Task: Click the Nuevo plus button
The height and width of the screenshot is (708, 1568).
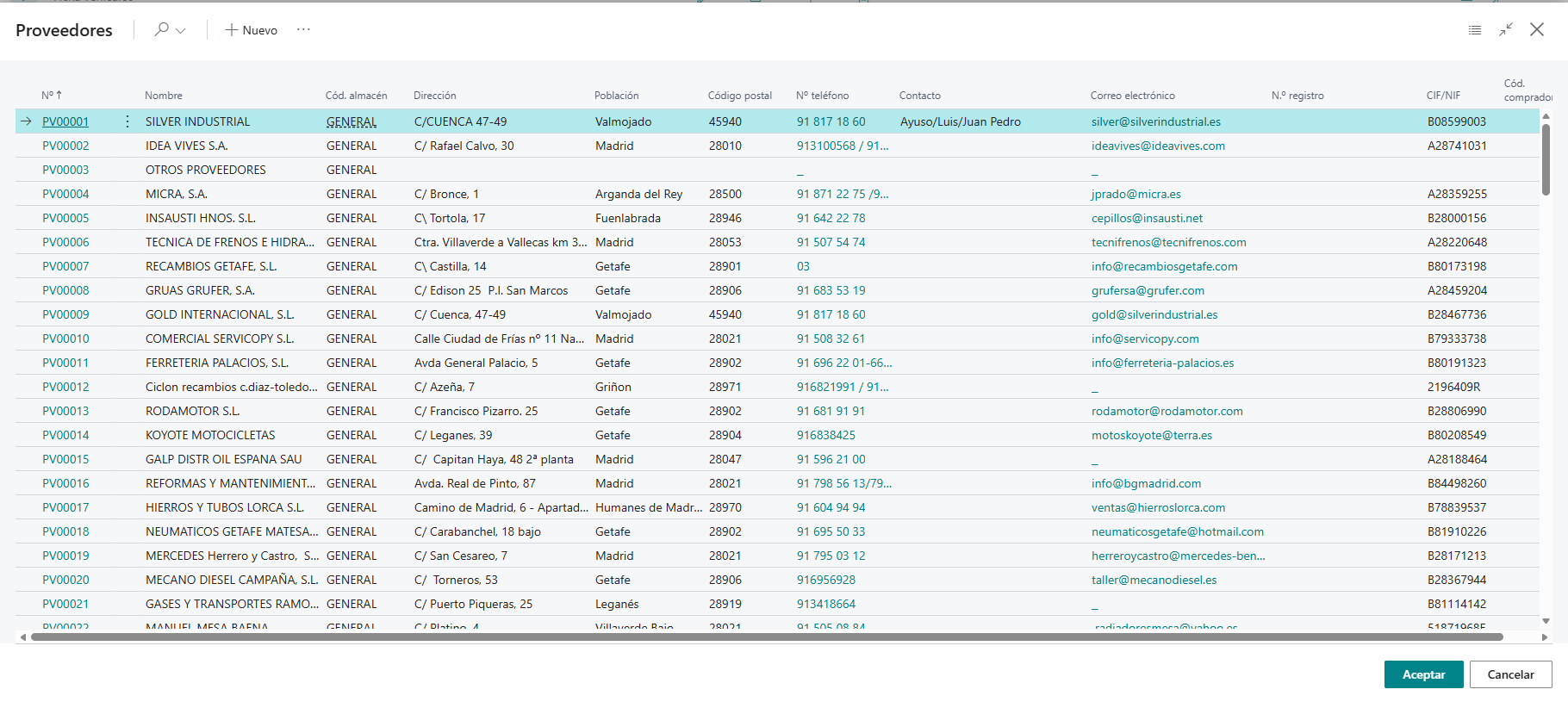Action: [x=251, y=30]
